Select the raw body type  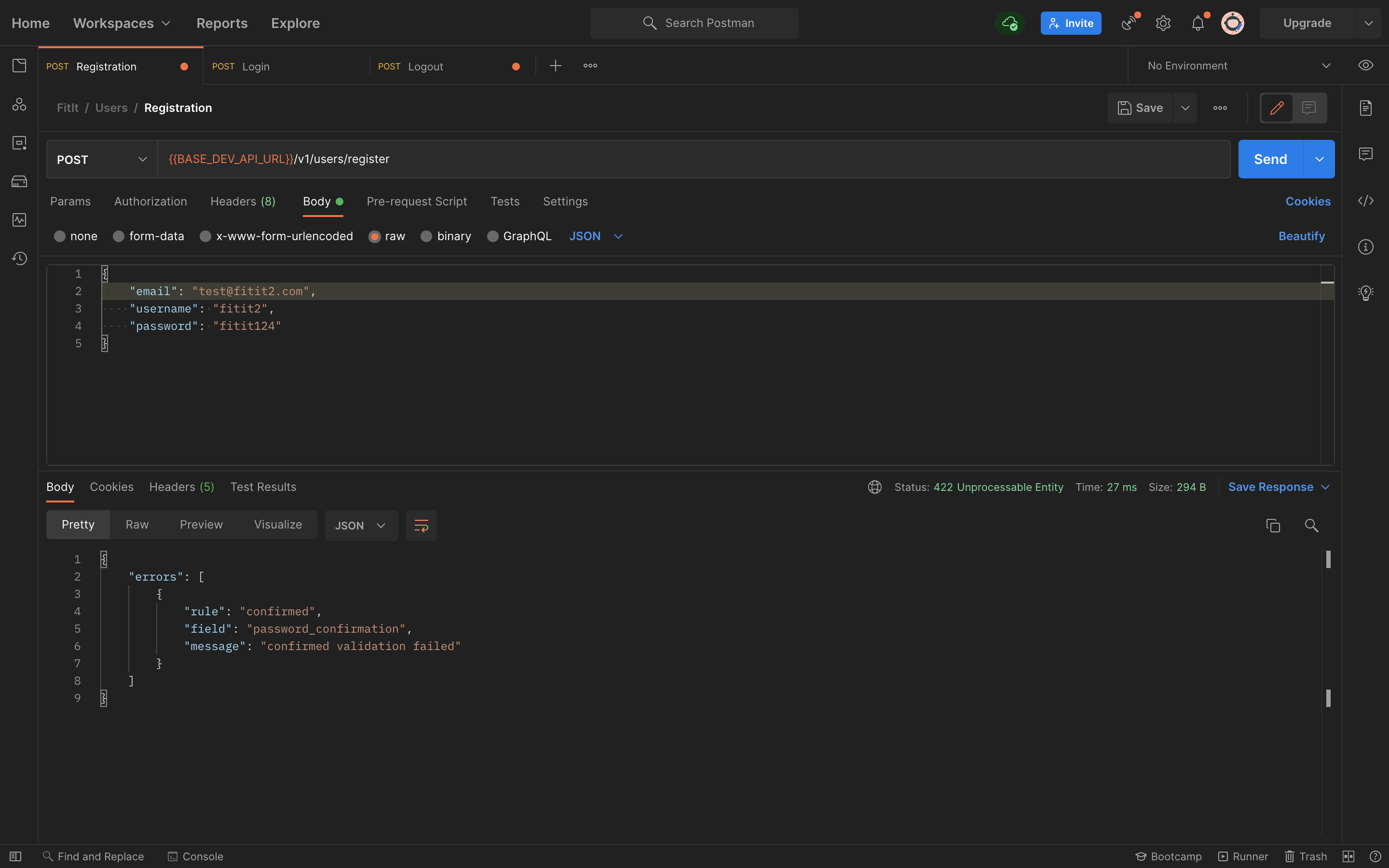(387, 236)
